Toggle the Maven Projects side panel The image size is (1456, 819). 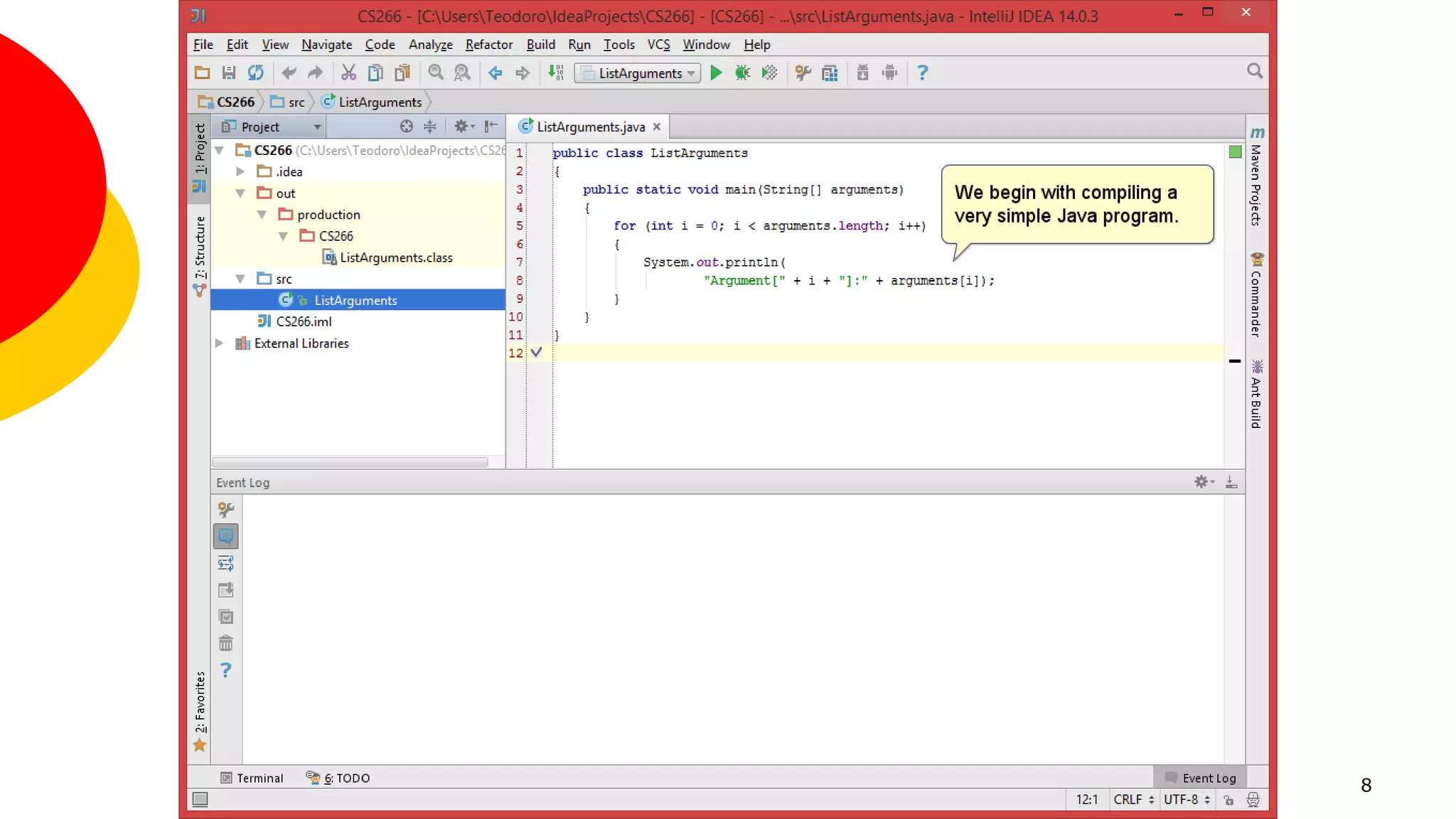click(1256, 178)
